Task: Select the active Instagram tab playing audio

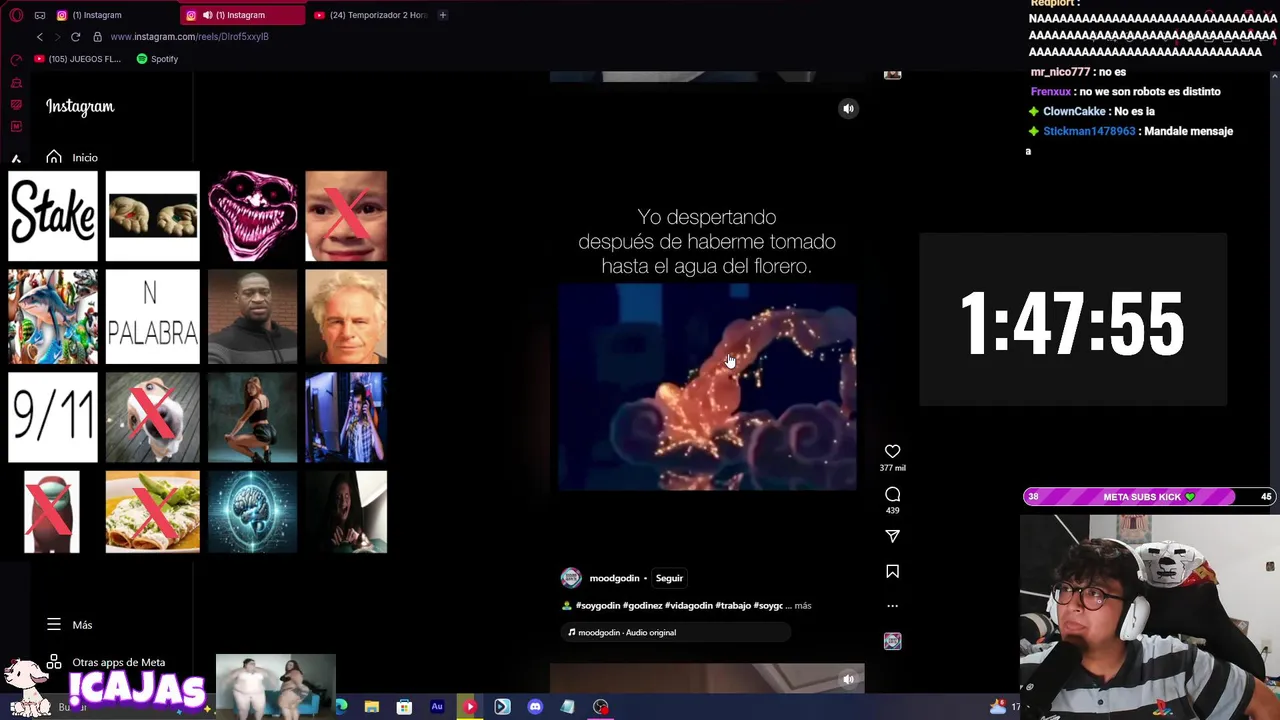Action: click(243, 15)
